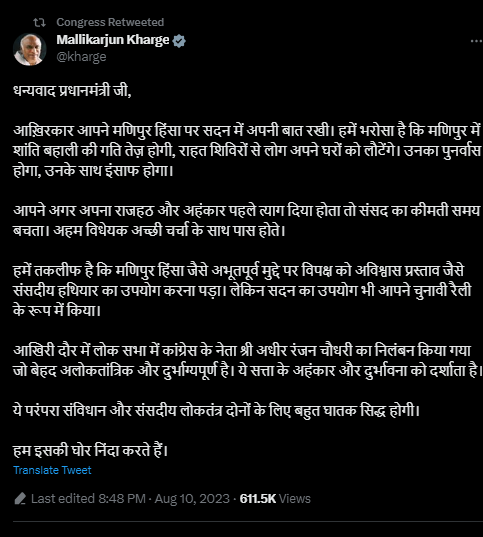Open the Congress Retweeted label
This screenshot has height=537, width=483.
click(110, 22)
